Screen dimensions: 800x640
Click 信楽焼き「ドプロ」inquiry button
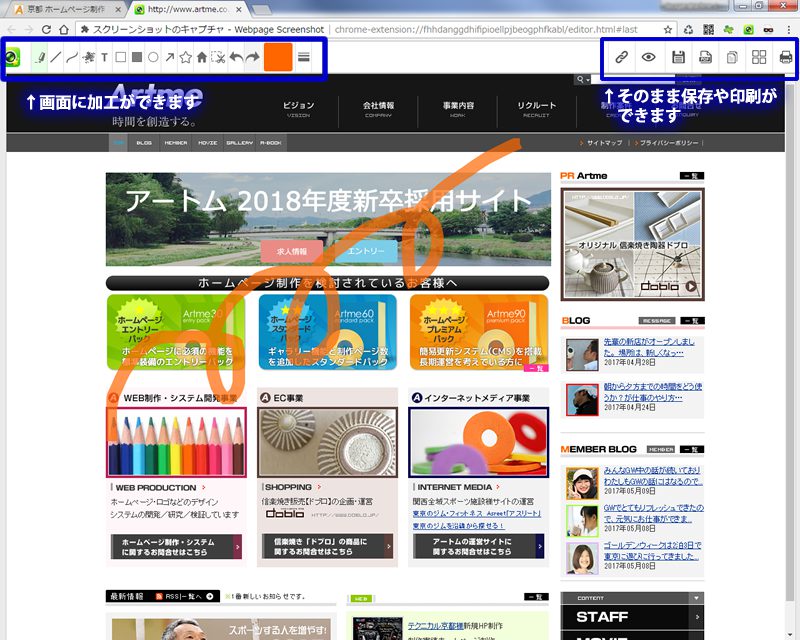pos(327,547)
